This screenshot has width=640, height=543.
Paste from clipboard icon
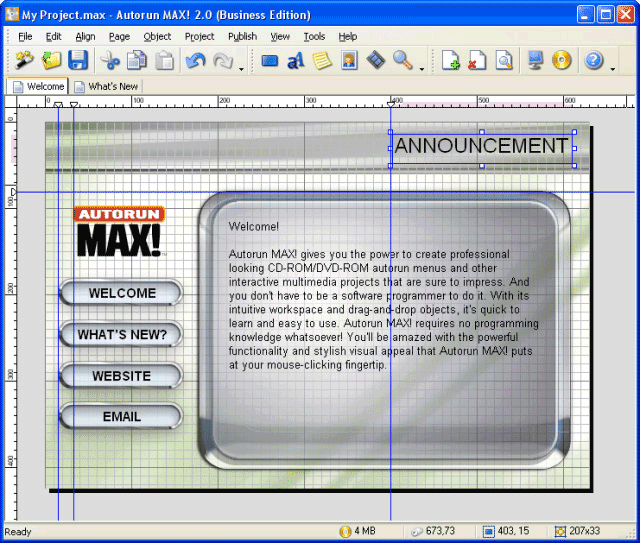(x=164, y=60)
